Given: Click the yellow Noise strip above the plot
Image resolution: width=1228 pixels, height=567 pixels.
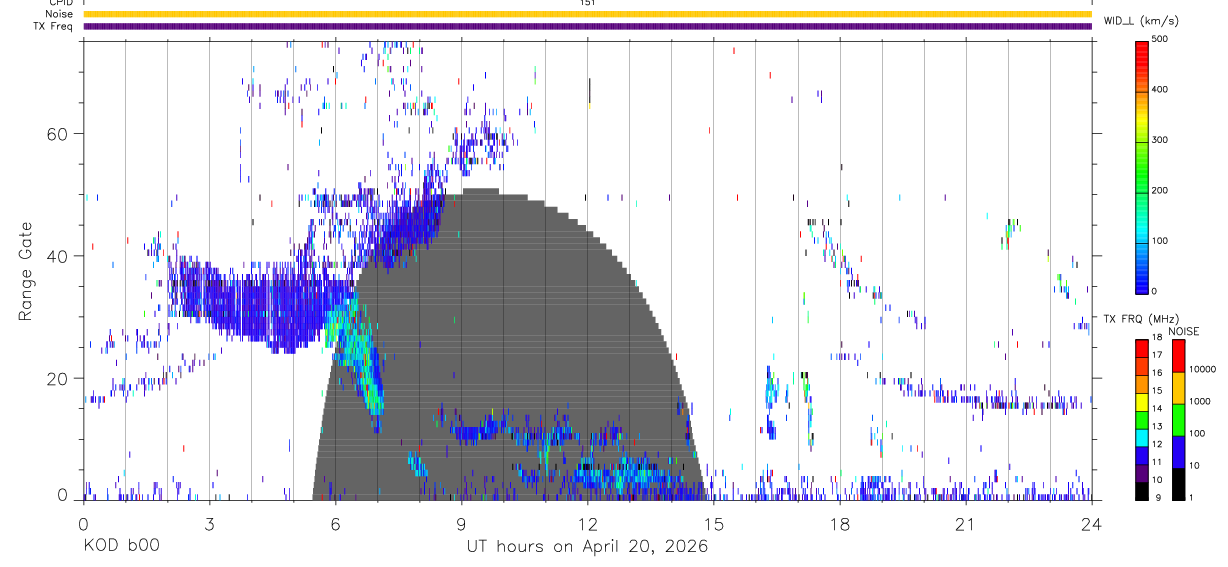Looking at the screenshot, I should pyautogui.click(x=587, y=14).
